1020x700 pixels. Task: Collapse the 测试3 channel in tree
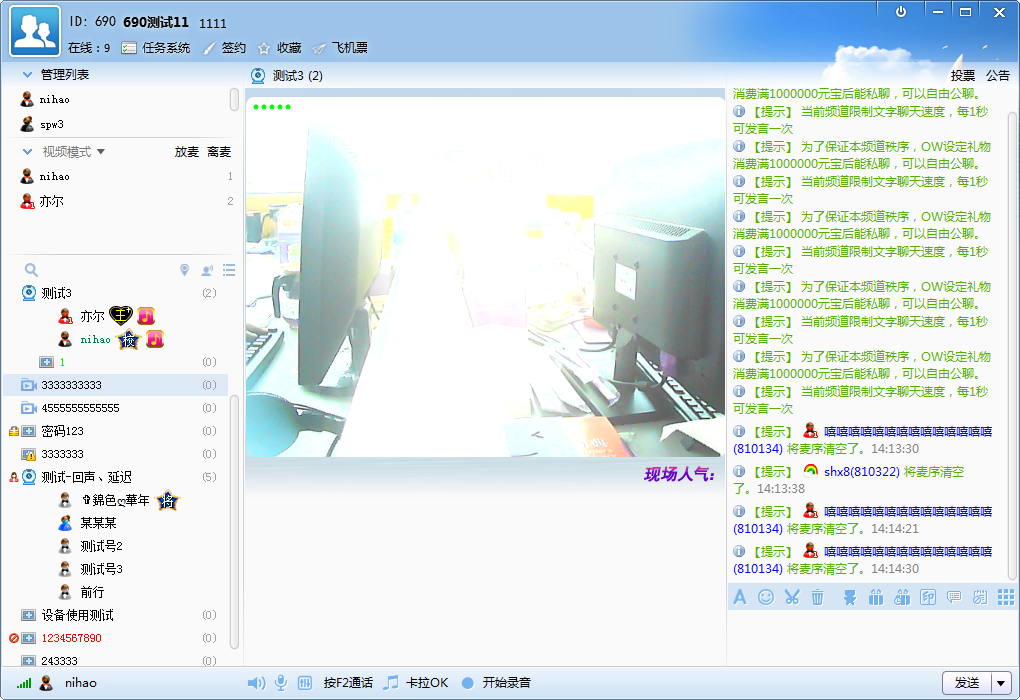click(29, 293)
